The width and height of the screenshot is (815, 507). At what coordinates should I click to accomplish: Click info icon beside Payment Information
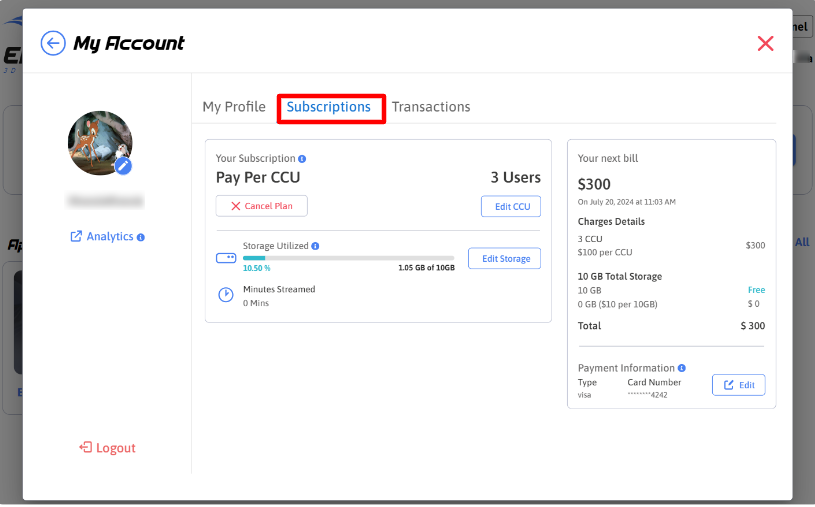pos(682,368)
